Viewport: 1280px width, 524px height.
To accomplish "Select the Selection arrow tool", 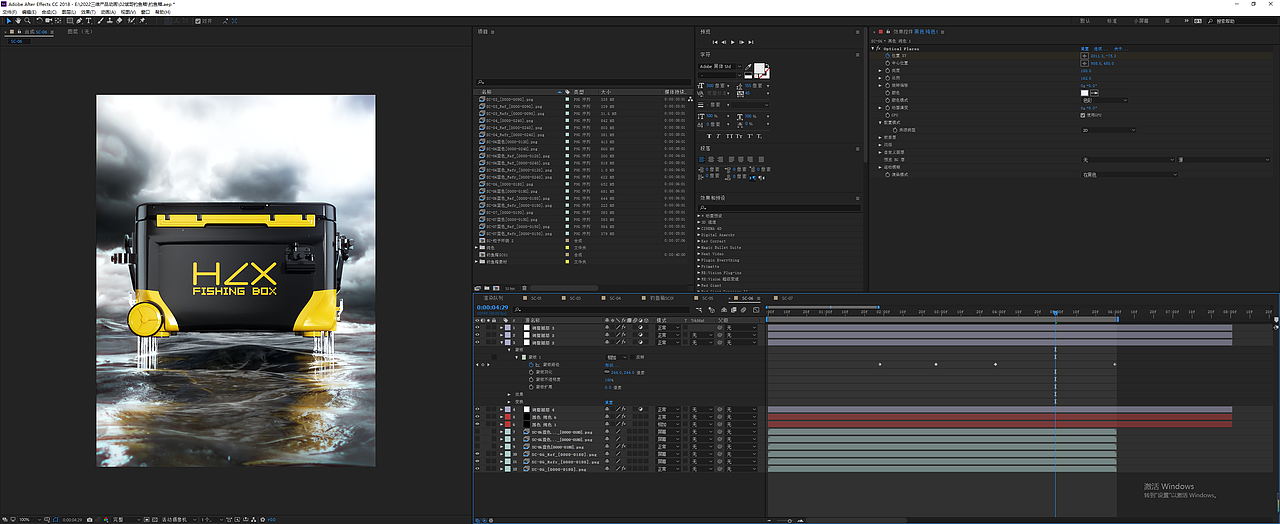I will [9, 21].
